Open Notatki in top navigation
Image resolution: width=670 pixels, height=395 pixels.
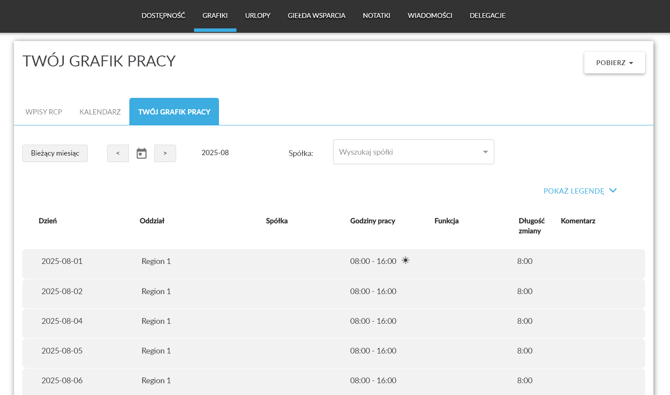[x=376, y=16]
